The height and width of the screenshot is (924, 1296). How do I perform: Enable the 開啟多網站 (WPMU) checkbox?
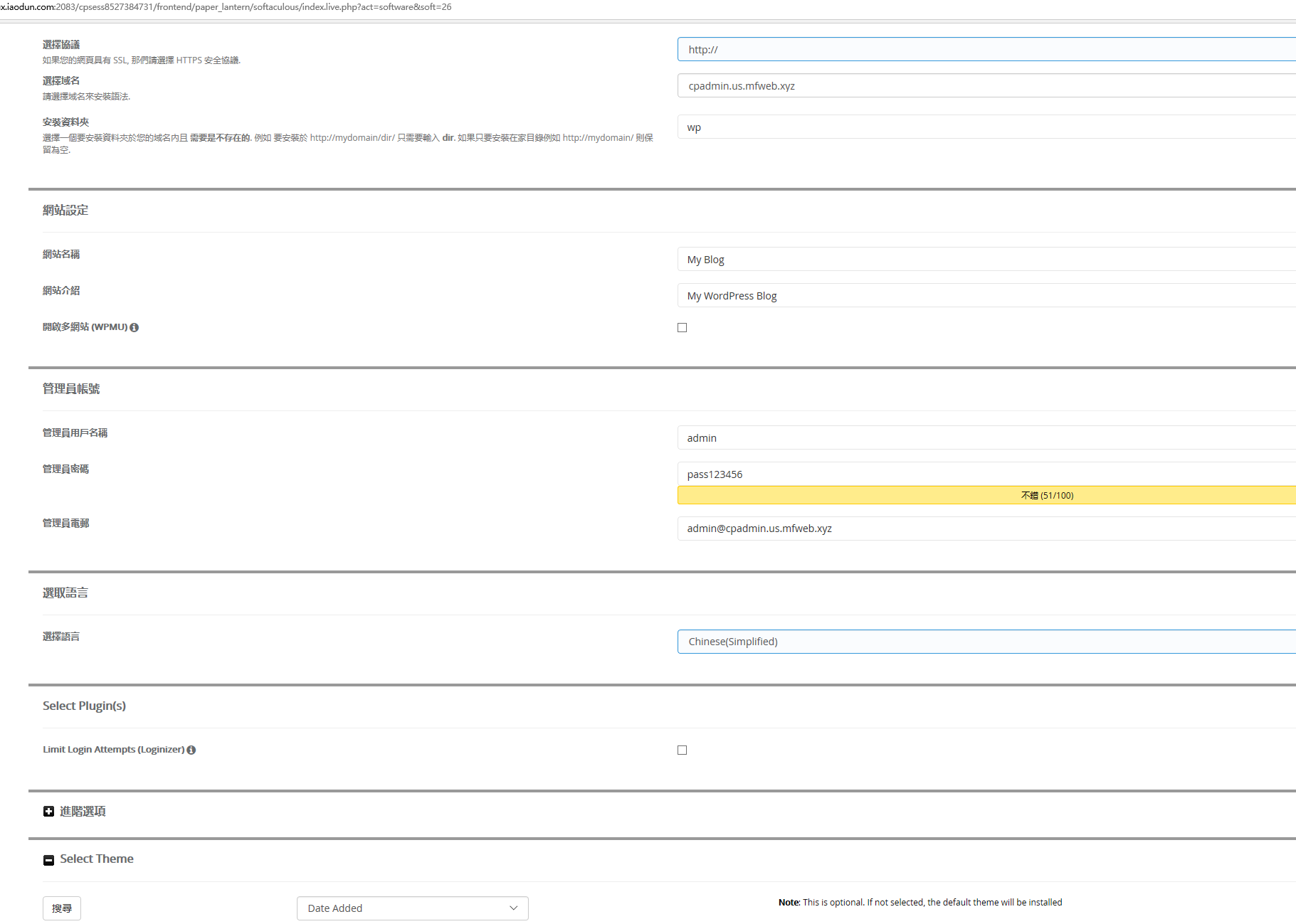(x=682, y=327)
